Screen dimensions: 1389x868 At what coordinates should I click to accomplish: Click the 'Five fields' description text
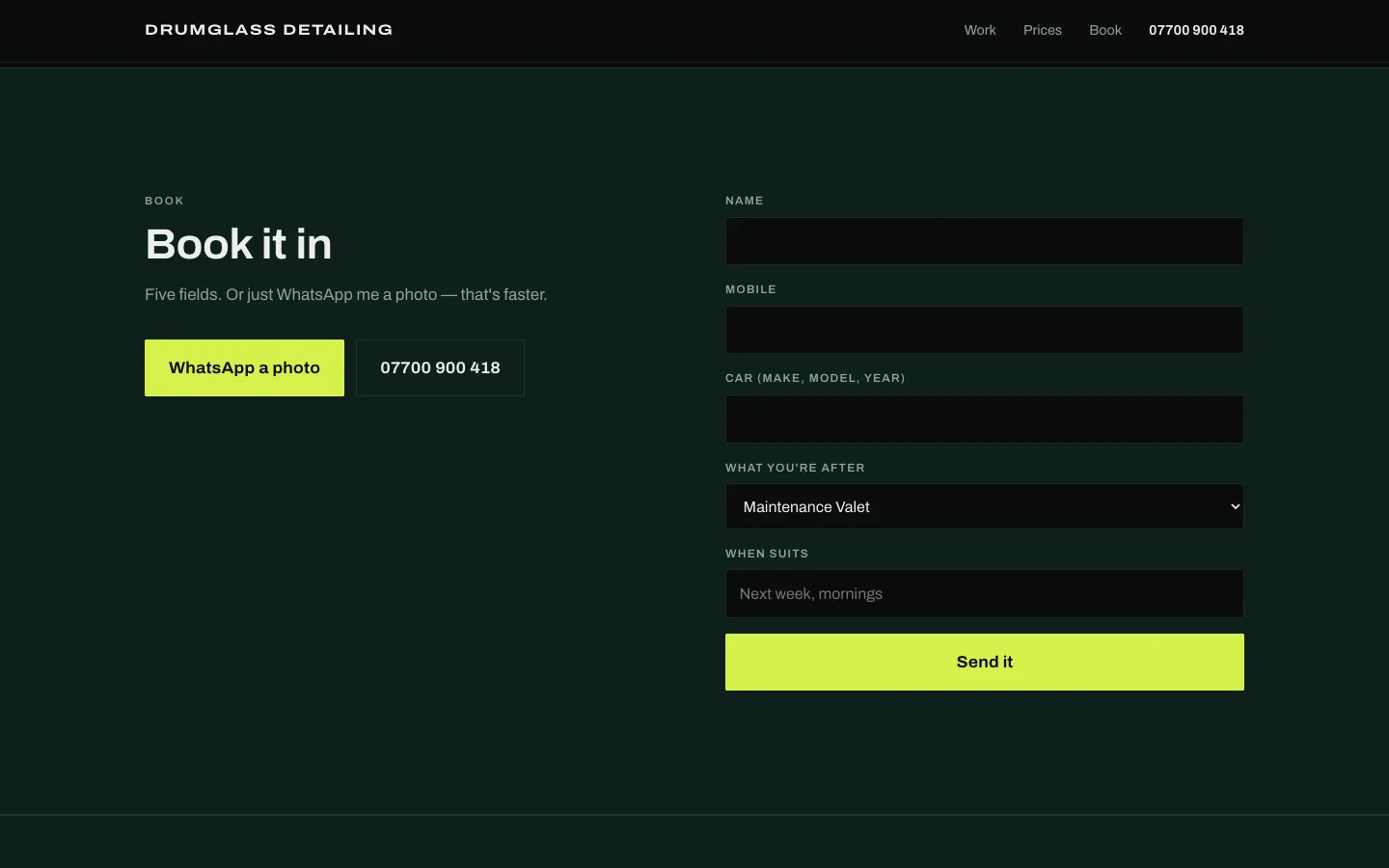point(345,294)
